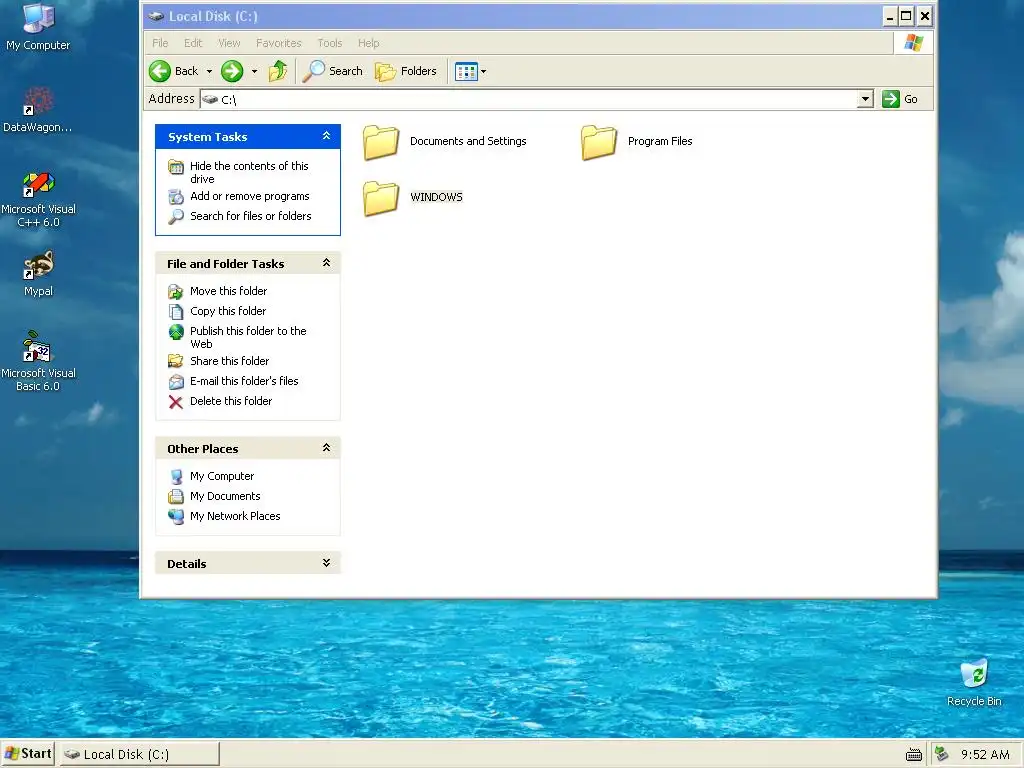Open the Back history dropdown arrow

point(209,71)
